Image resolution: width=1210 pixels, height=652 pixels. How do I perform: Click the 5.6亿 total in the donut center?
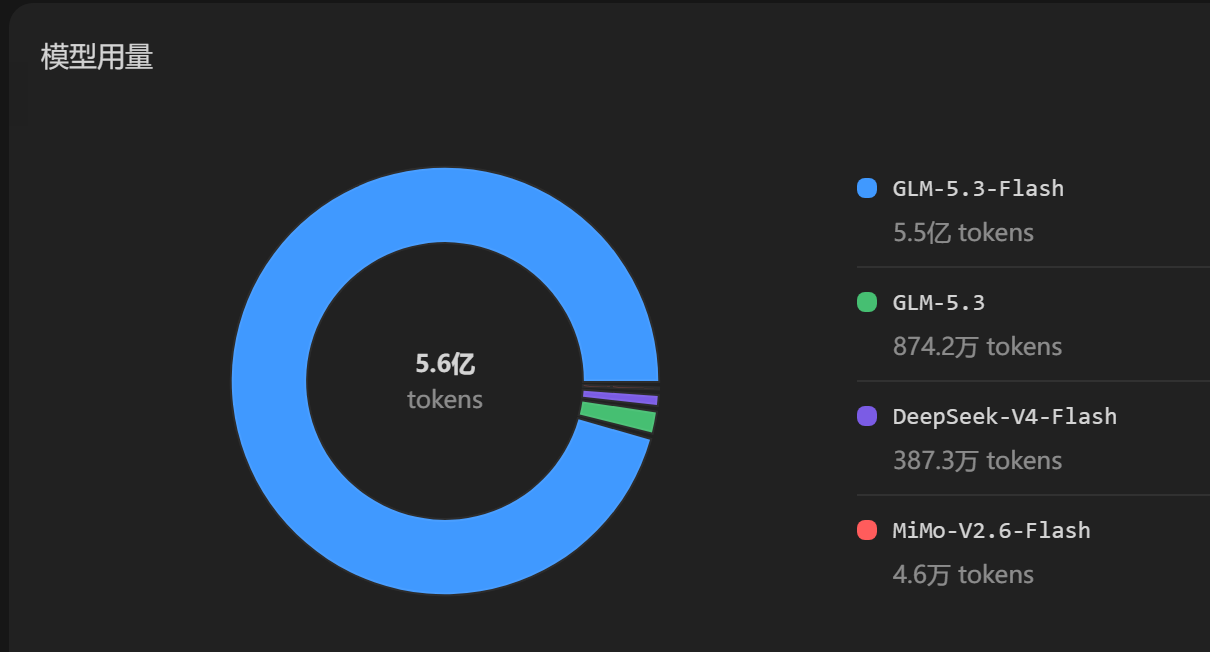coord(445,364)
